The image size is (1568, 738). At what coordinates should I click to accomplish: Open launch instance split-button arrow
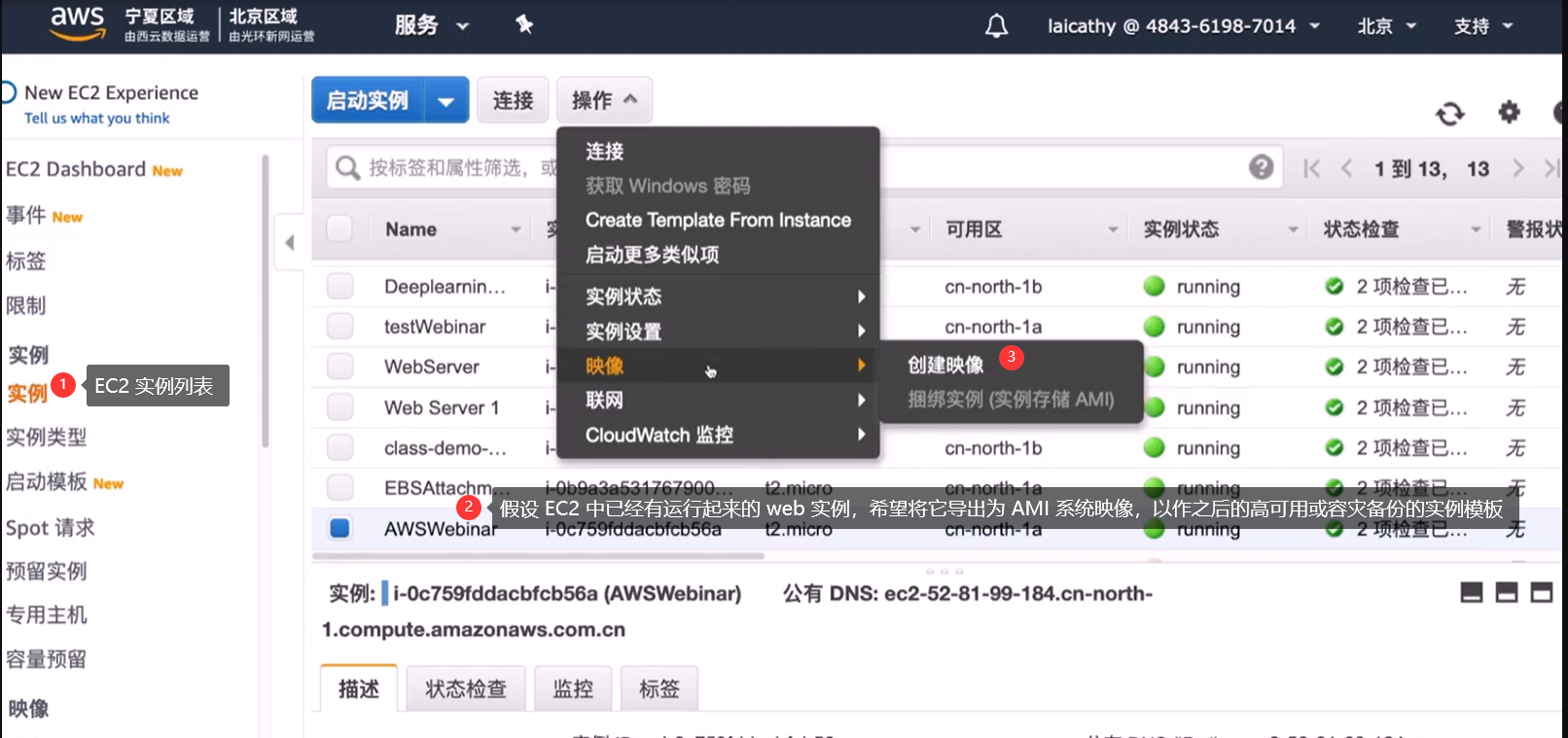[x=446, y=100]
